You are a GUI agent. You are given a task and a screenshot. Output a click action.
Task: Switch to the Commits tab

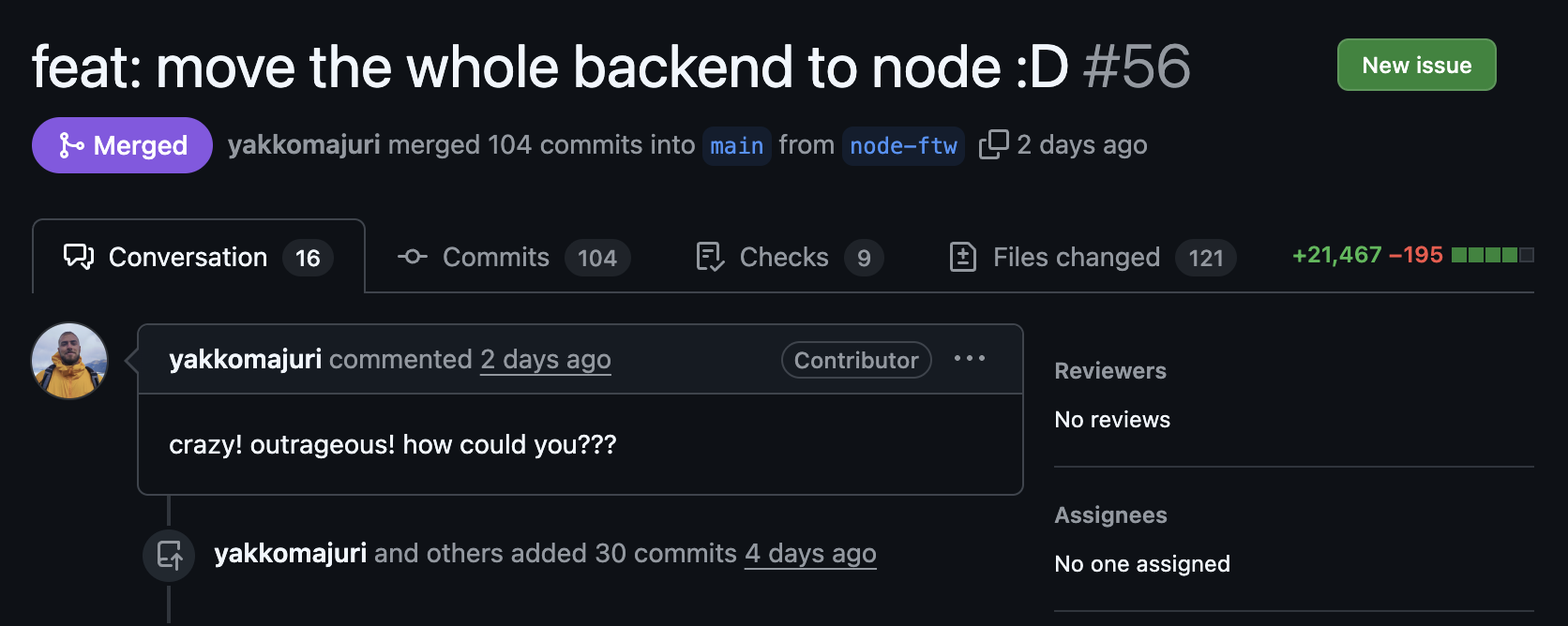tap(495, 257)
